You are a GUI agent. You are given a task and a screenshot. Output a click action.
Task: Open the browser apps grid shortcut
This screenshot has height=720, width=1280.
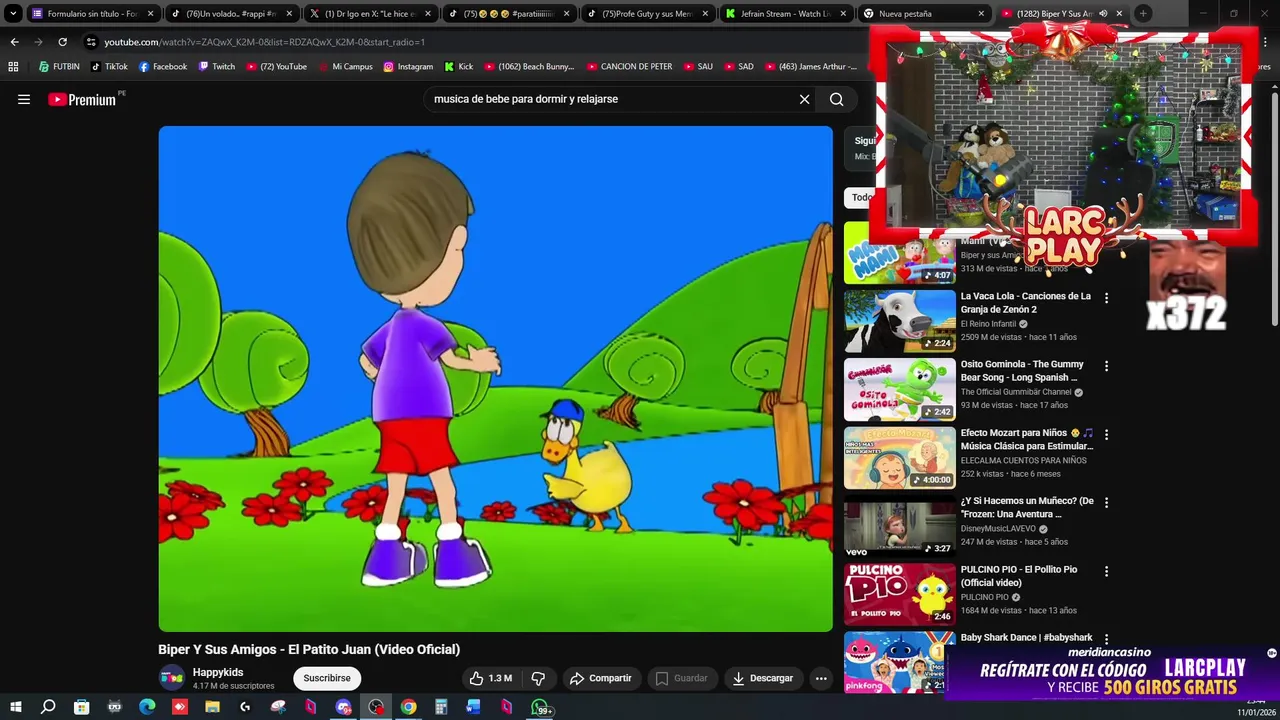click(13, 67)
